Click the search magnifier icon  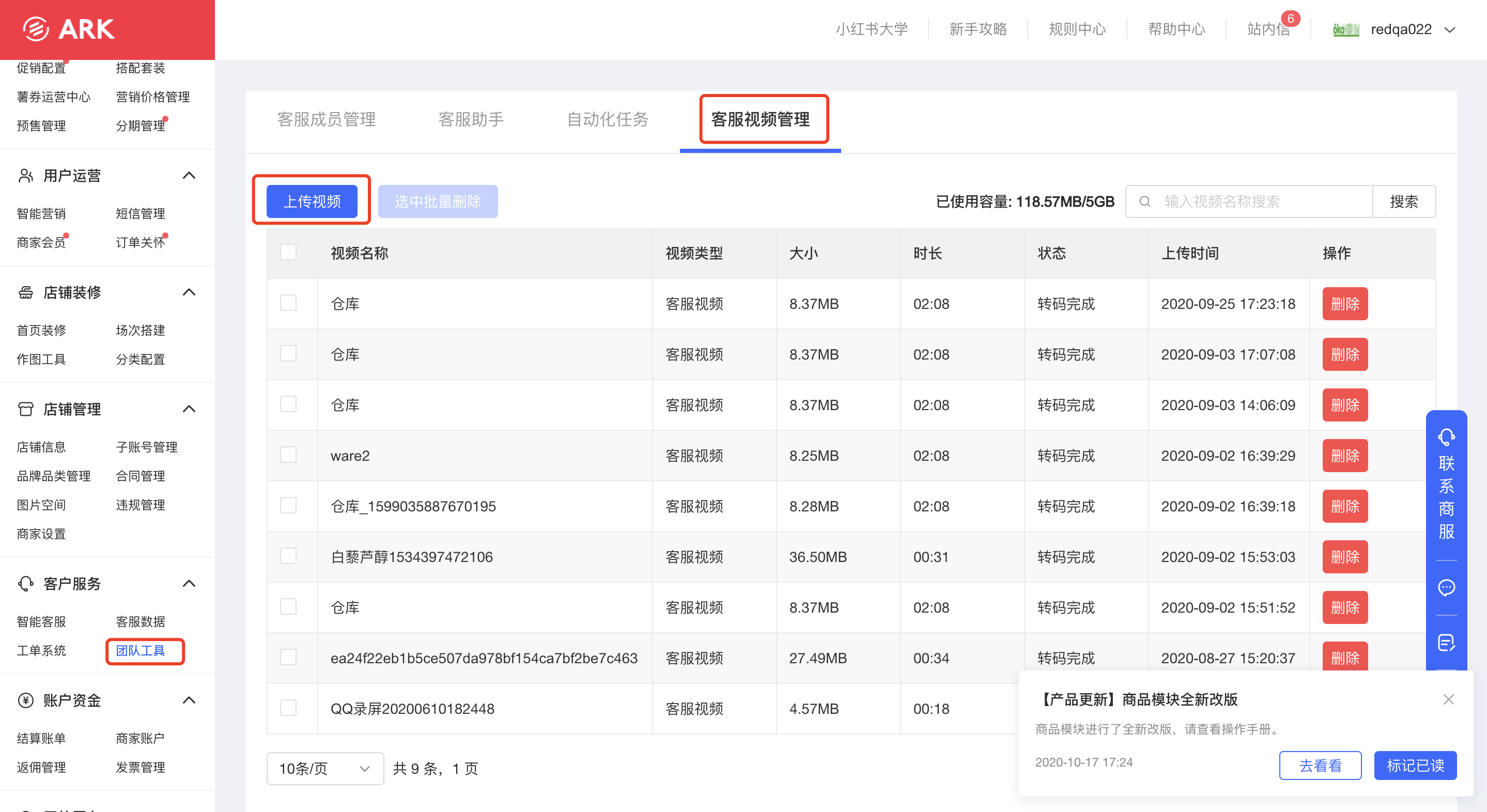click(x=1144, y=201)
